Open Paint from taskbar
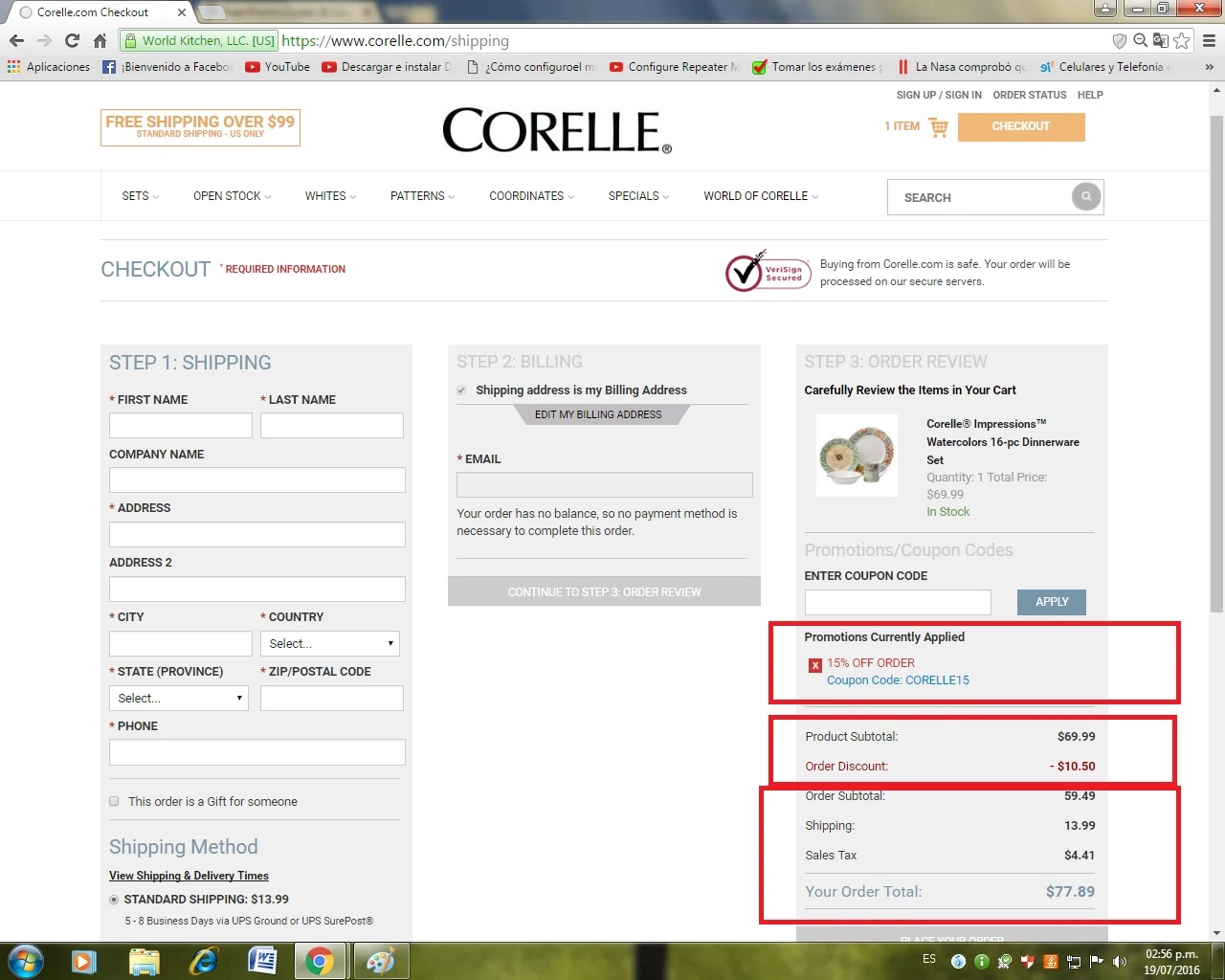This screenshot has height=980, width=1225. coord(380,961)
